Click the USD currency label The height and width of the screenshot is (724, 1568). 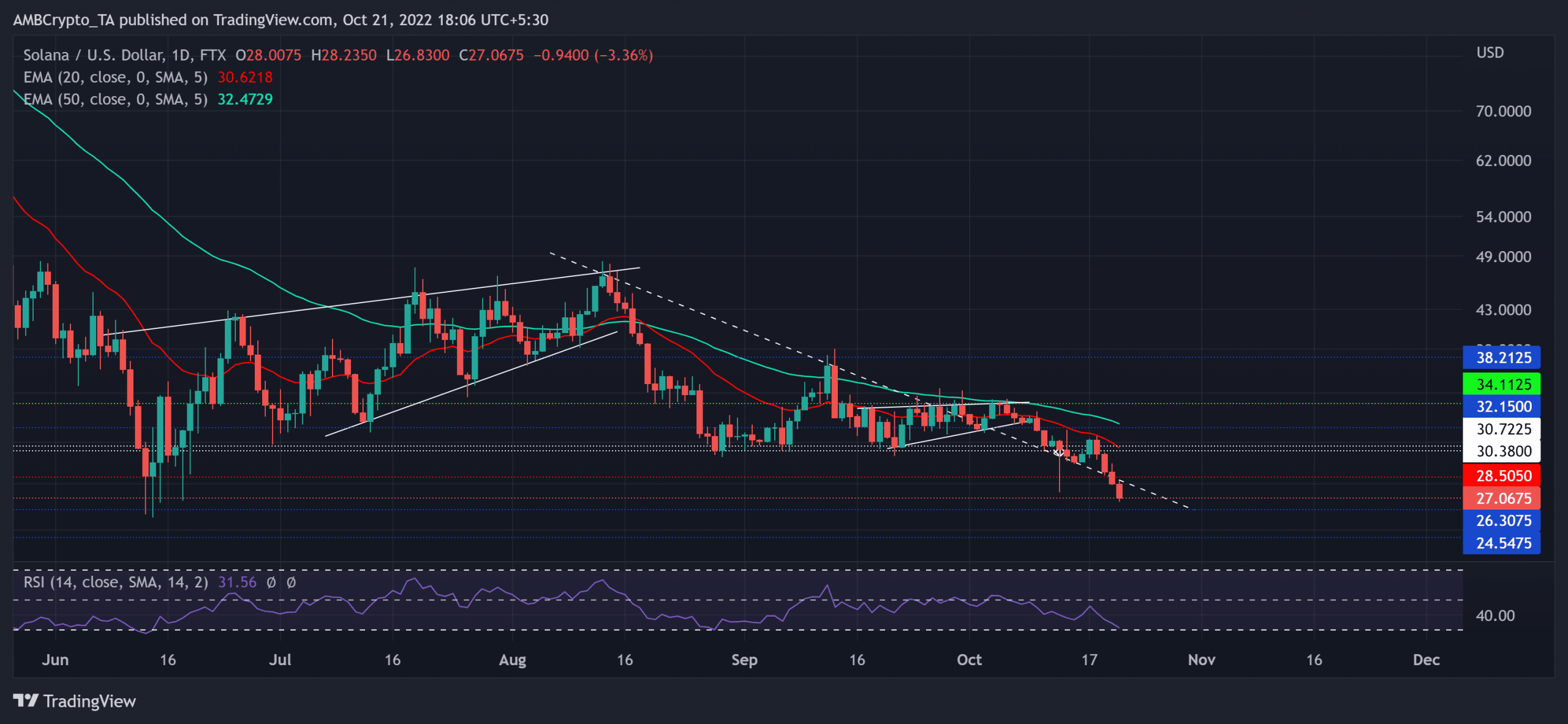(x=1490, y=53)
